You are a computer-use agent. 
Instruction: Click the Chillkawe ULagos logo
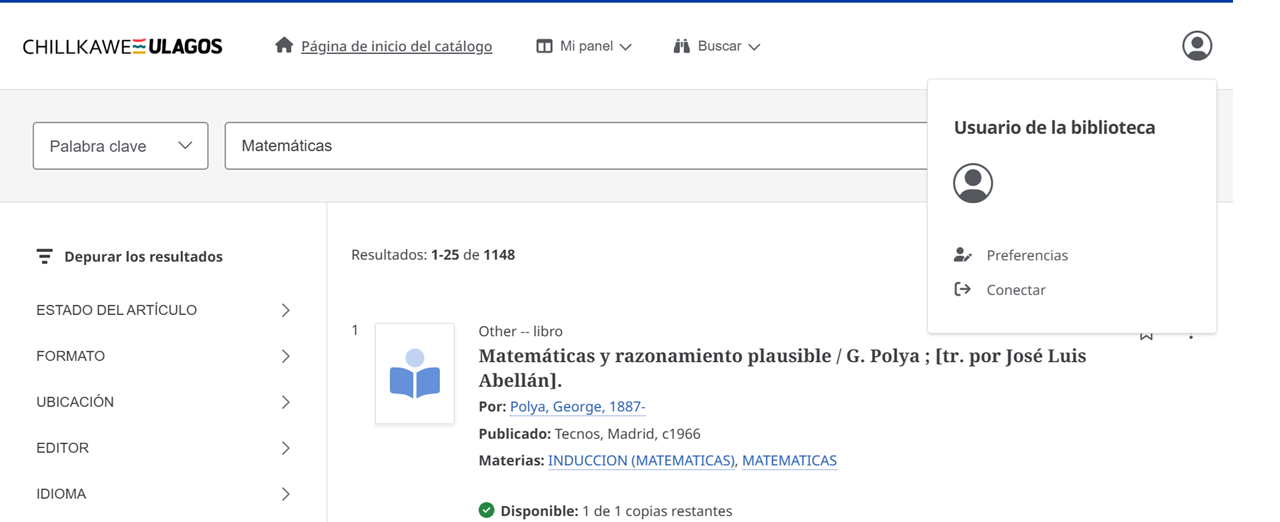coord(122,46)
